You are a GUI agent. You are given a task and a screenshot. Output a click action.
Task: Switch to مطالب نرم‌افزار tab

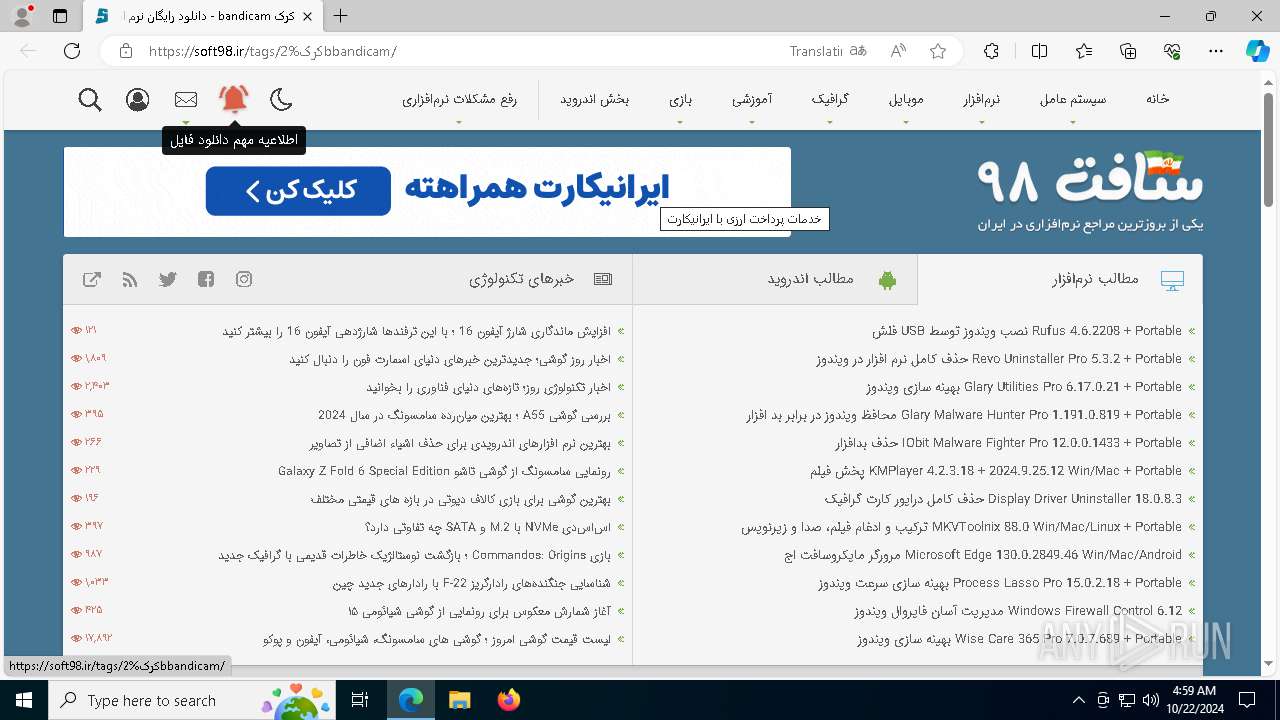pyautogui.click(x=1060, y=280)
